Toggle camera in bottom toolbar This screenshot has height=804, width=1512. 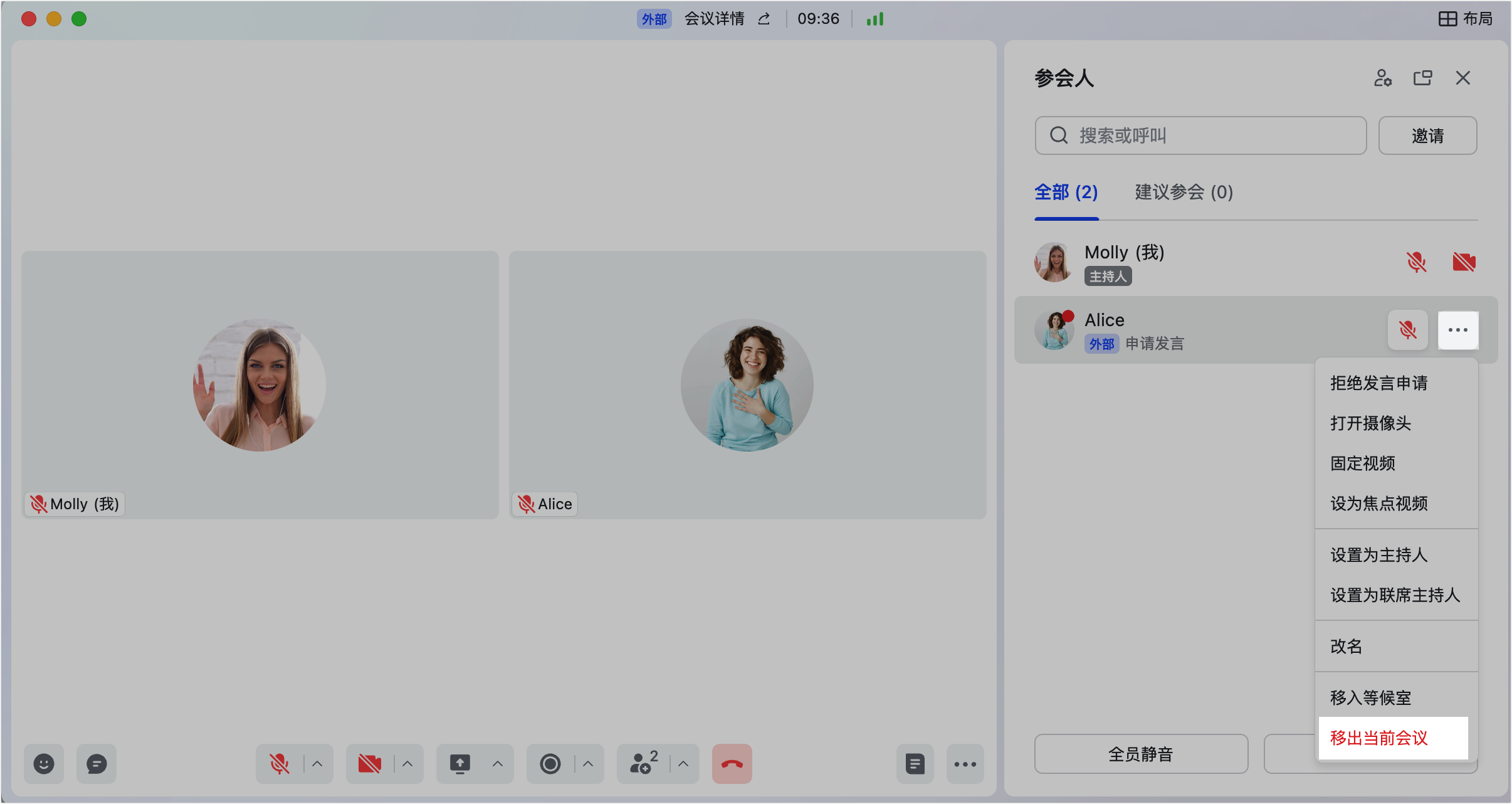pyautogui.click(x=370, y=764)
